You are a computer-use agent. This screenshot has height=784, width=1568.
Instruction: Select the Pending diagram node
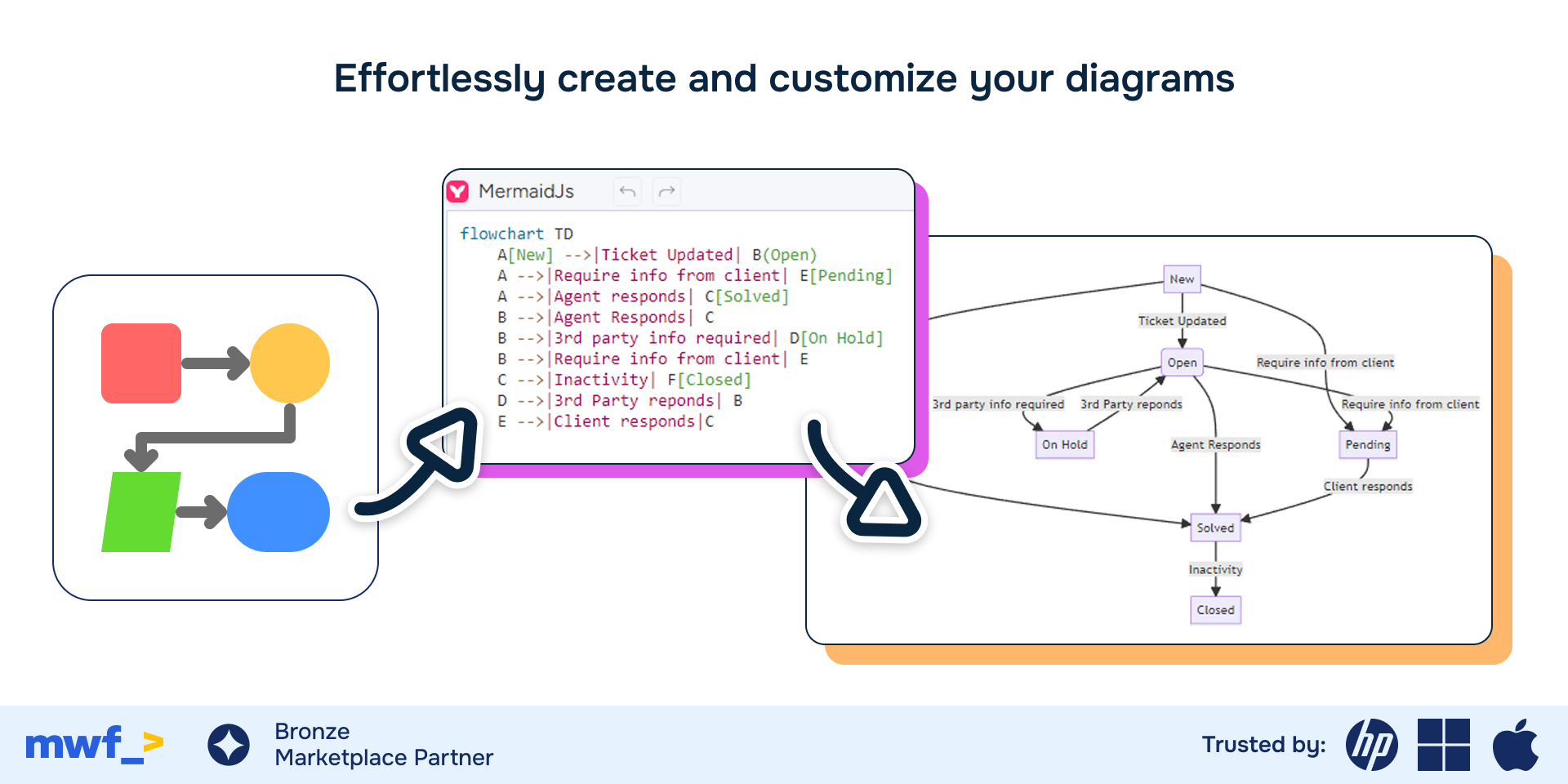pos(1367,445)
